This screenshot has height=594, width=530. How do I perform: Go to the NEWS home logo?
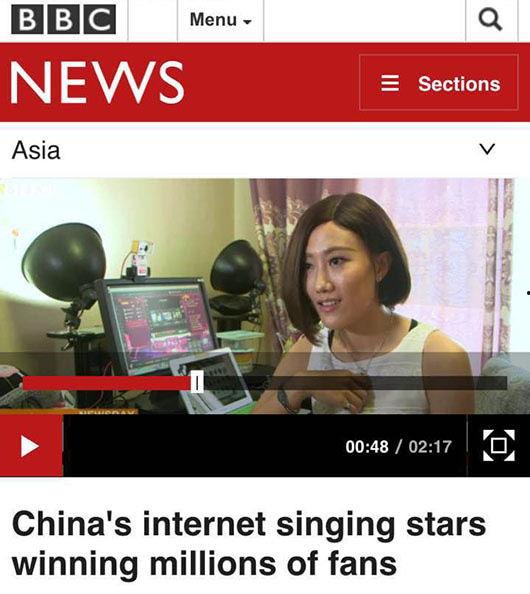(97, 82)
